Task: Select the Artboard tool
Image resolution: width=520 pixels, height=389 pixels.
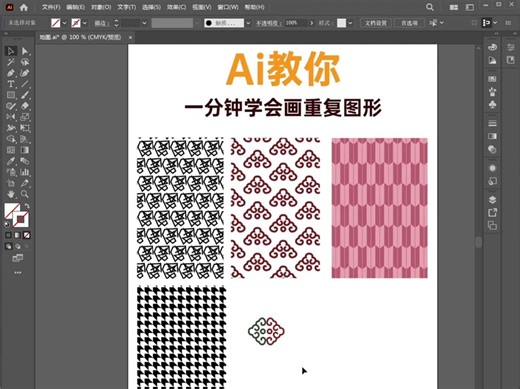Action: pyautogui.click(x=11, y=183)
